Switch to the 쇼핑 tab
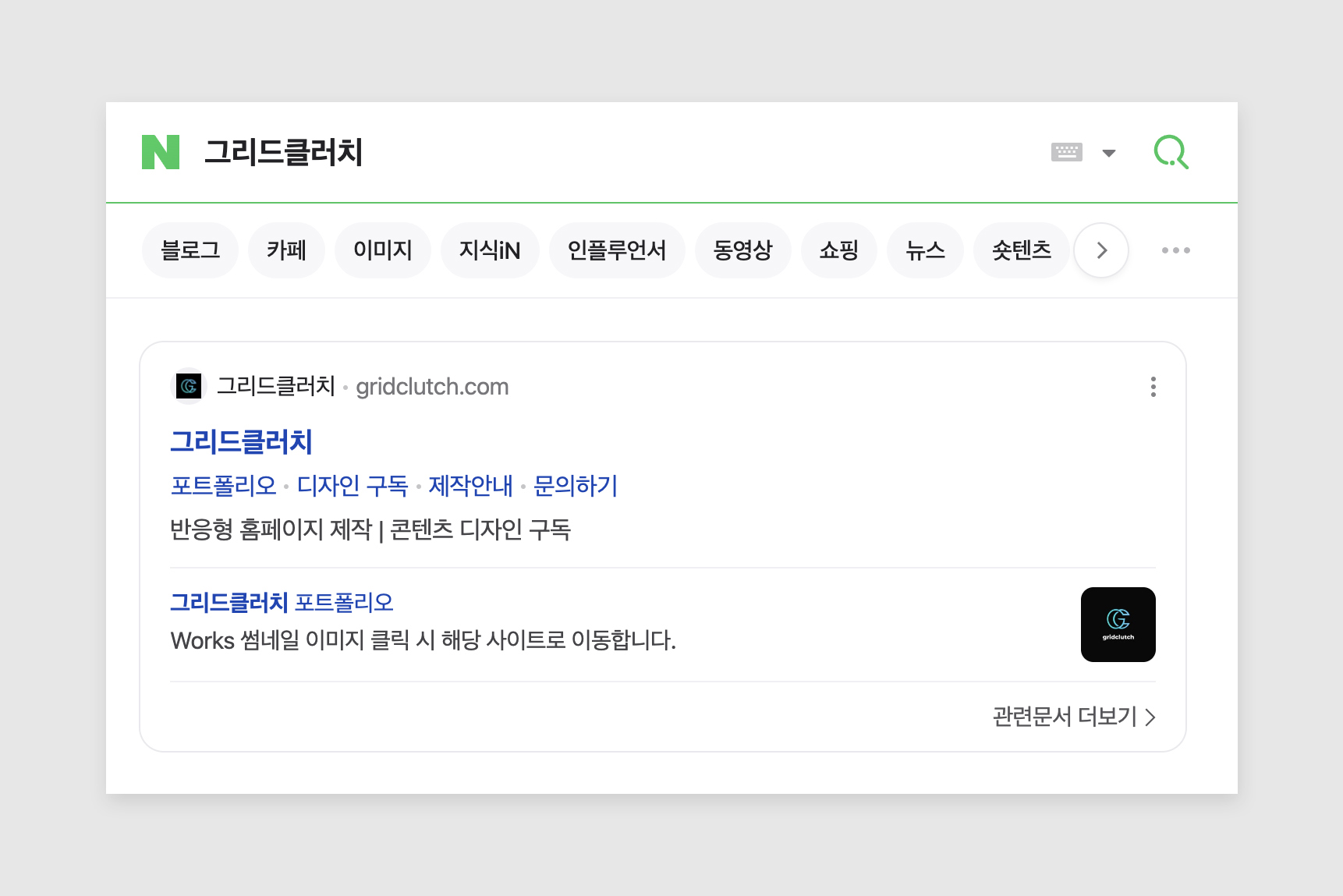The image size is (1343, 896). 839,250
